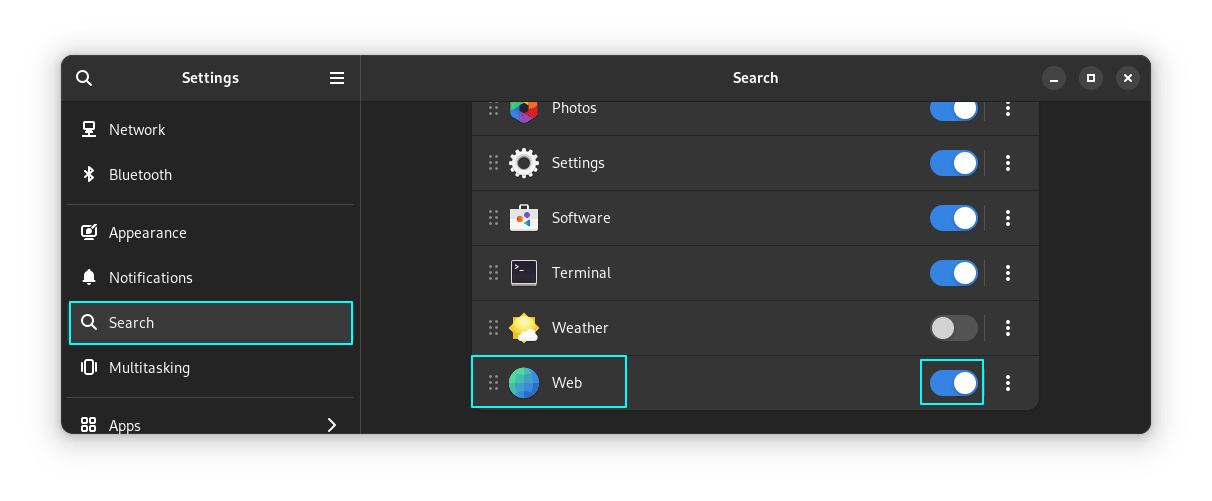Screen dimensions: 1212x501
Task: Click the search magnifier icon in Settings header
Action: click(84, 78)
